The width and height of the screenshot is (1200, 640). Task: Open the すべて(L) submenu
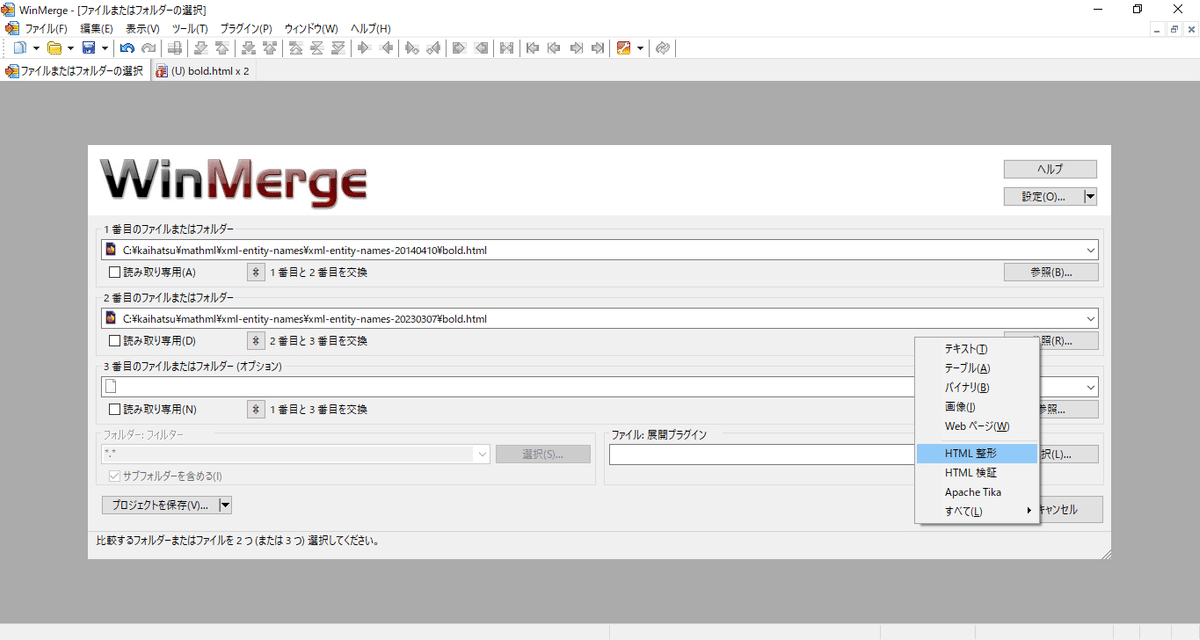tap(977, 511)
